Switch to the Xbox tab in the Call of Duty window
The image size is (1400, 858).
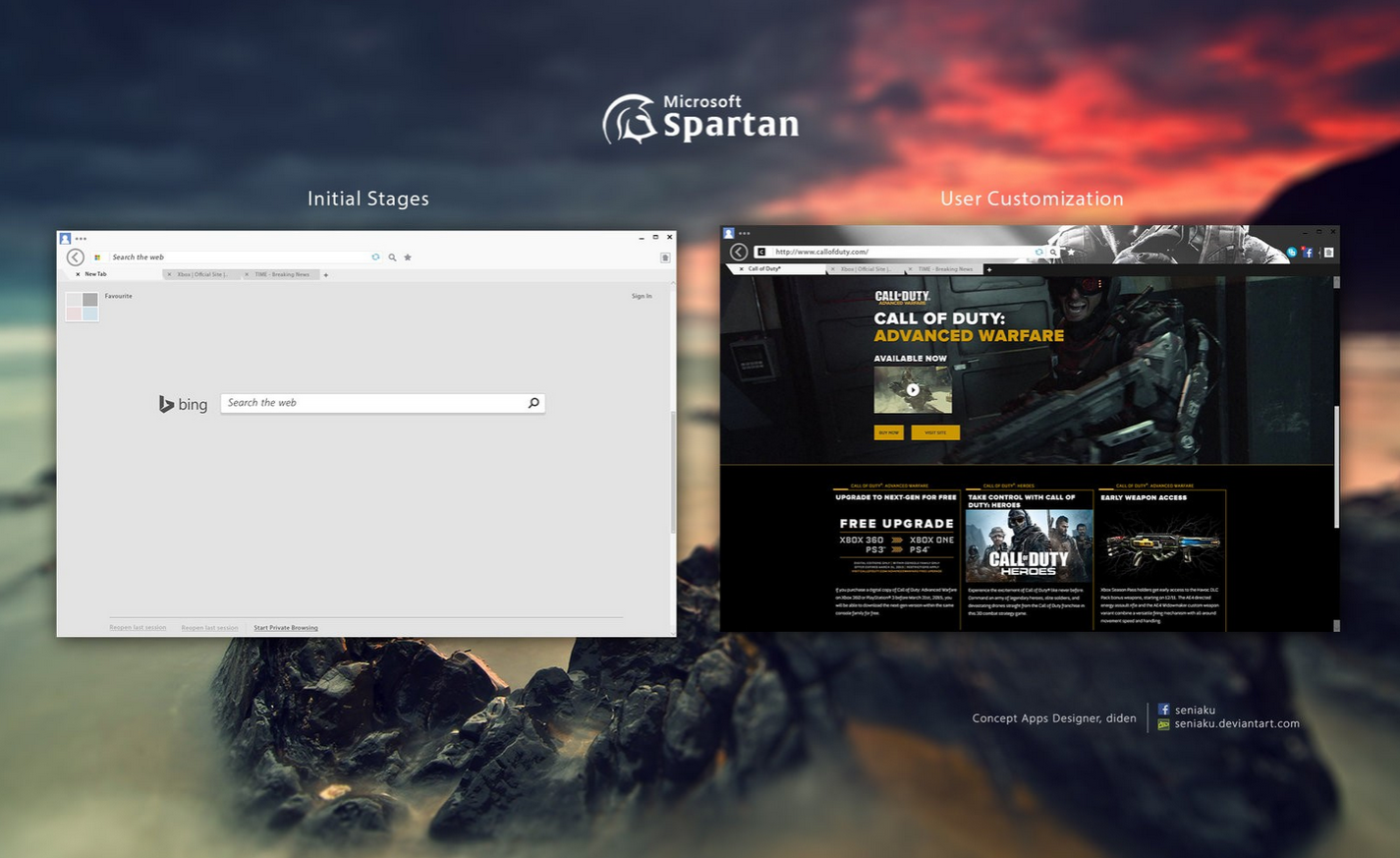[865, 268]
